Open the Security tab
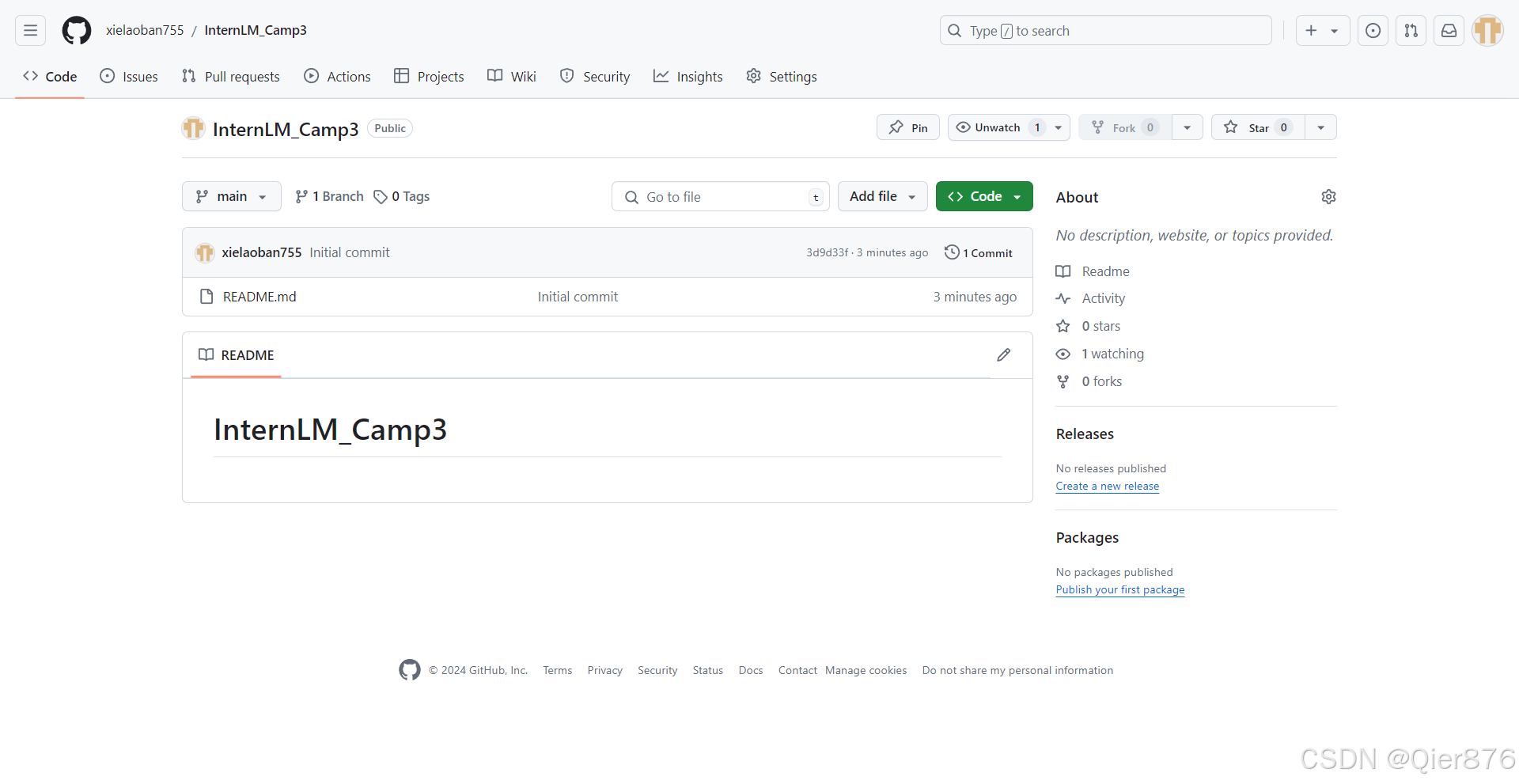This screenshot has height=784, width=1519. [595, 77]
